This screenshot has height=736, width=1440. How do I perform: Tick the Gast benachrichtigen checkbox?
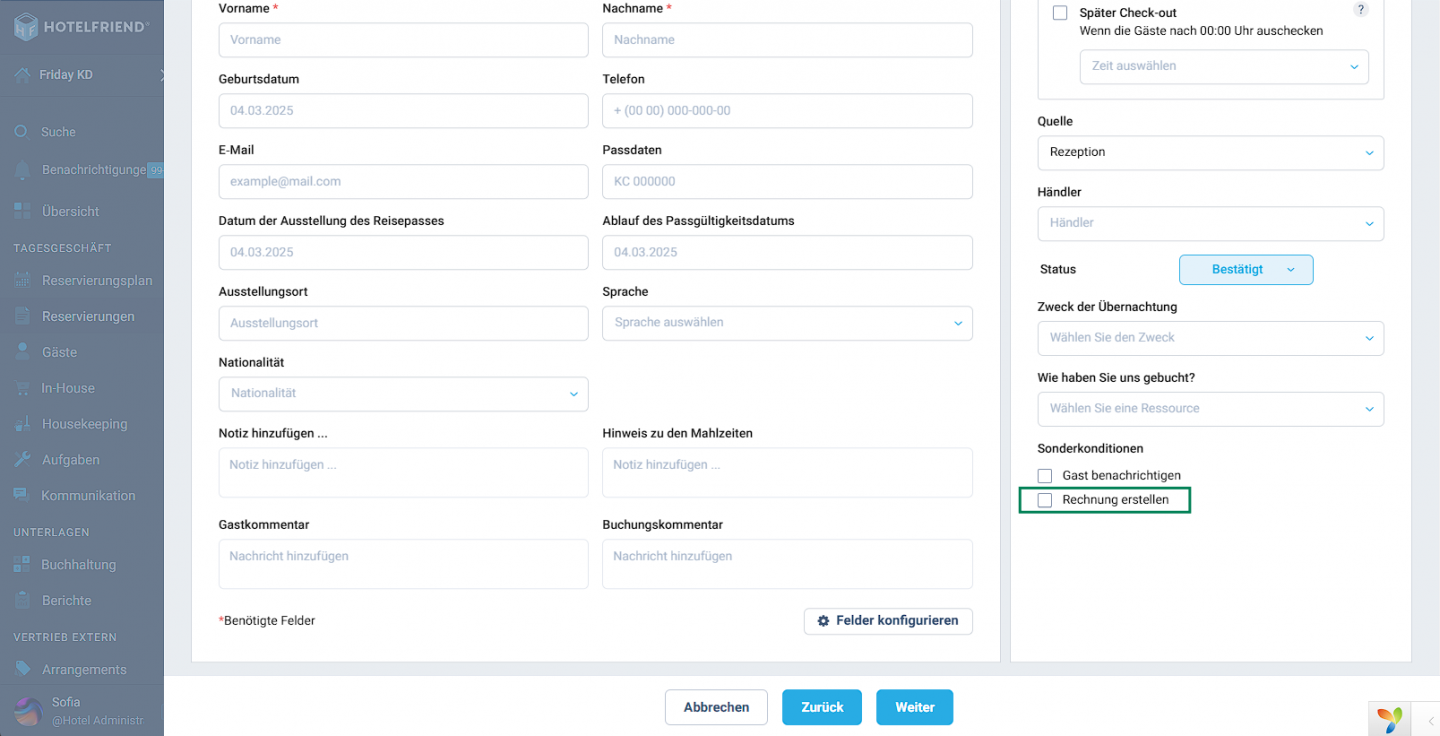pyautogui.click(x=1045, y=476)
